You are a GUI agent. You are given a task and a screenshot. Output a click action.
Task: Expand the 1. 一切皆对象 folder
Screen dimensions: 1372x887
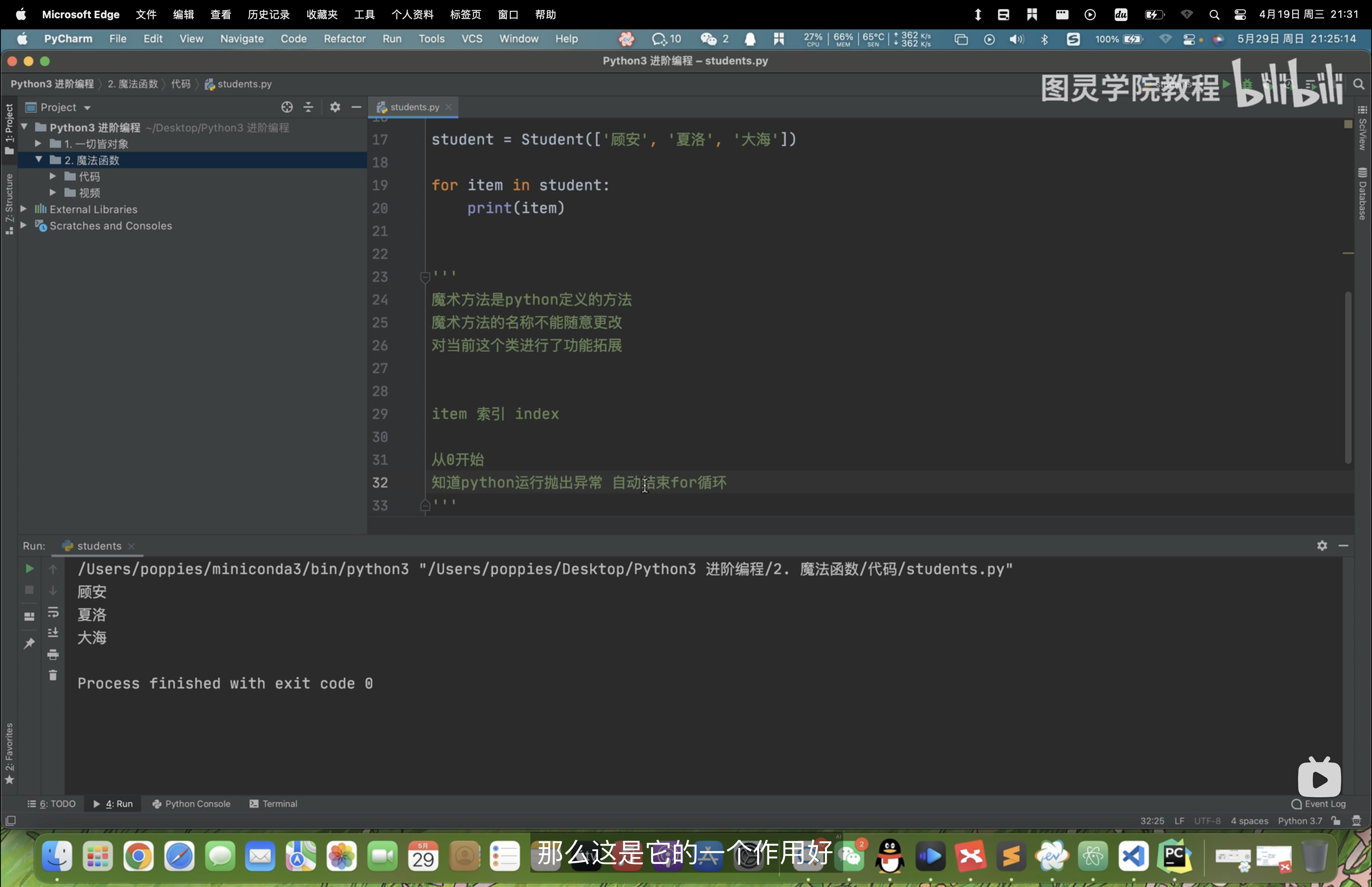pyautogui.click(x=38, y=143)
